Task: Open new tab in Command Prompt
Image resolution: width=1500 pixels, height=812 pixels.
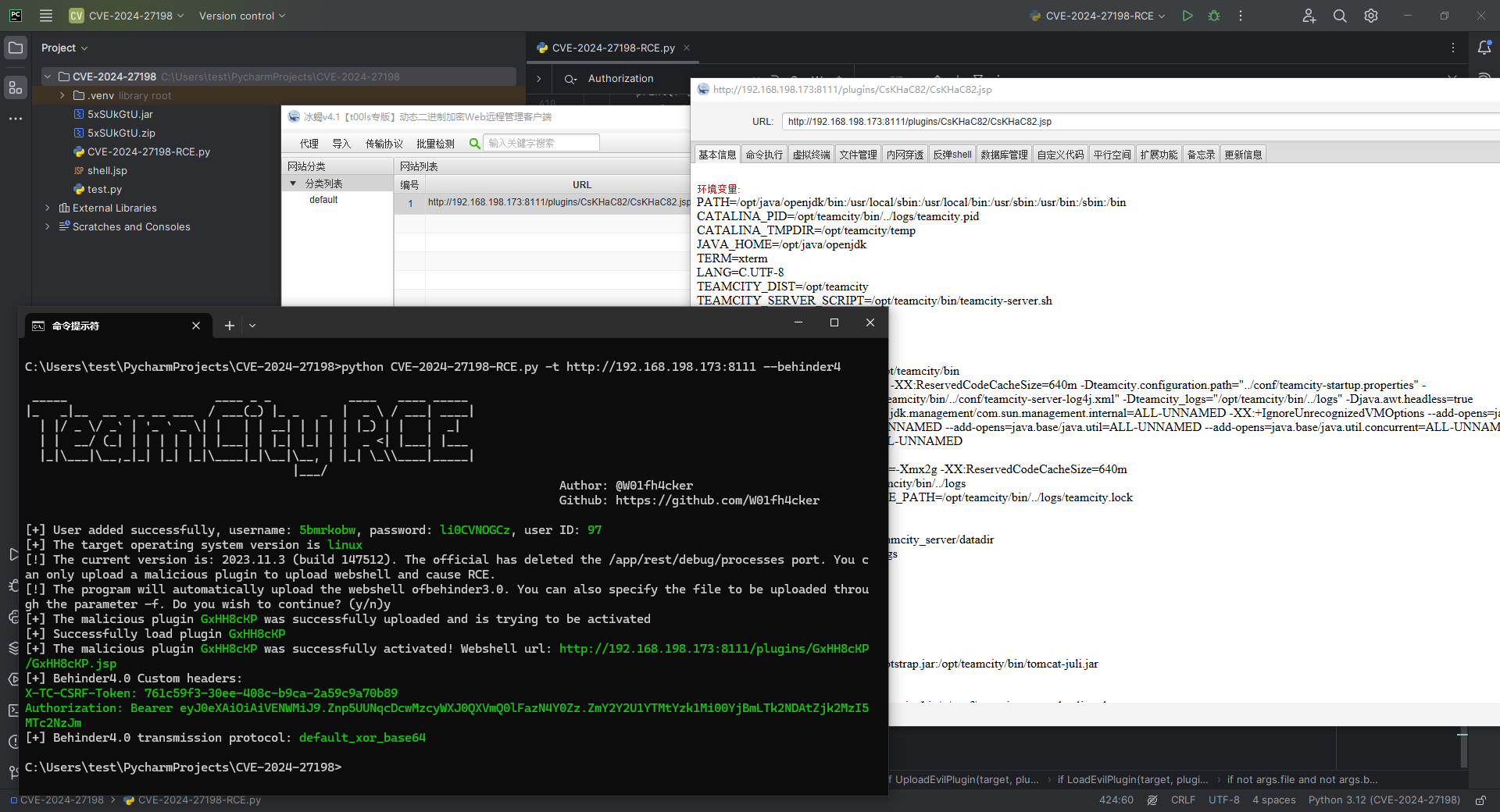Action: click(x=230, y=326)
